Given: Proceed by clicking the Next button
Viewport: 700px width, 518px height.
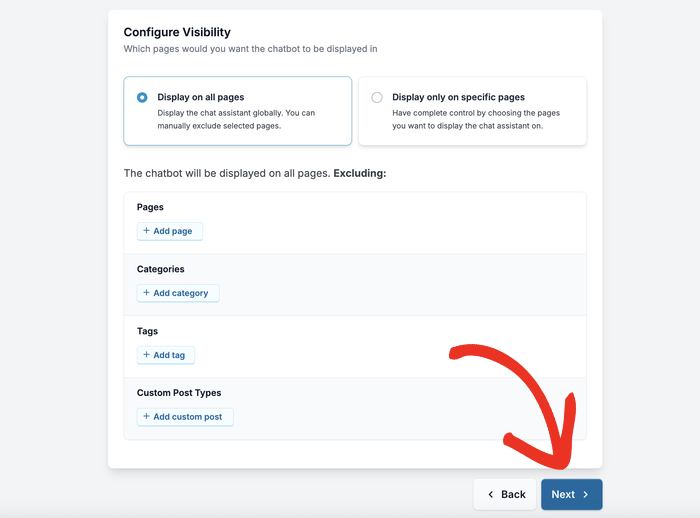Looking at the screenshot, I should (x=571, y=494).
